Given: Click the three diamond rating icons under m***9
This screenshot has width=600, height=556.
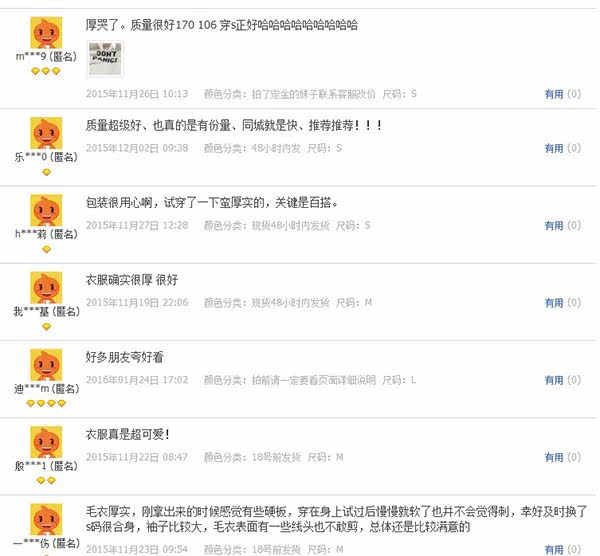Looking at the screenshot, I should [46, 71].
